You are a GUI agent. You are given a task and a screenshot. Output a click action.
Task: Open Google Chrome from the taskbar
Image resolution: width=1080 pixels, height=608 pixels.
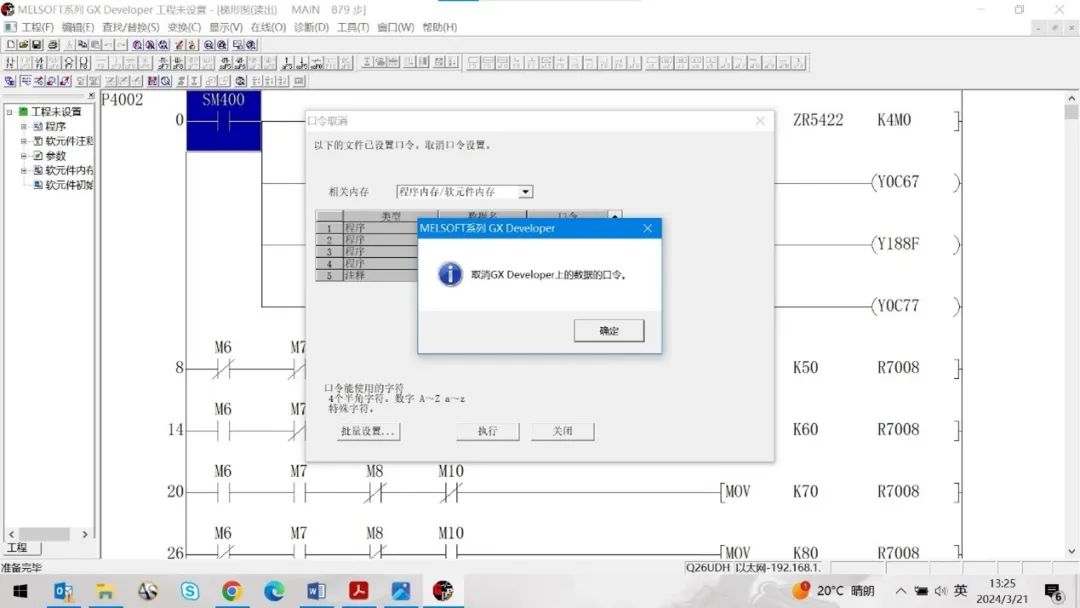(232, 591)
